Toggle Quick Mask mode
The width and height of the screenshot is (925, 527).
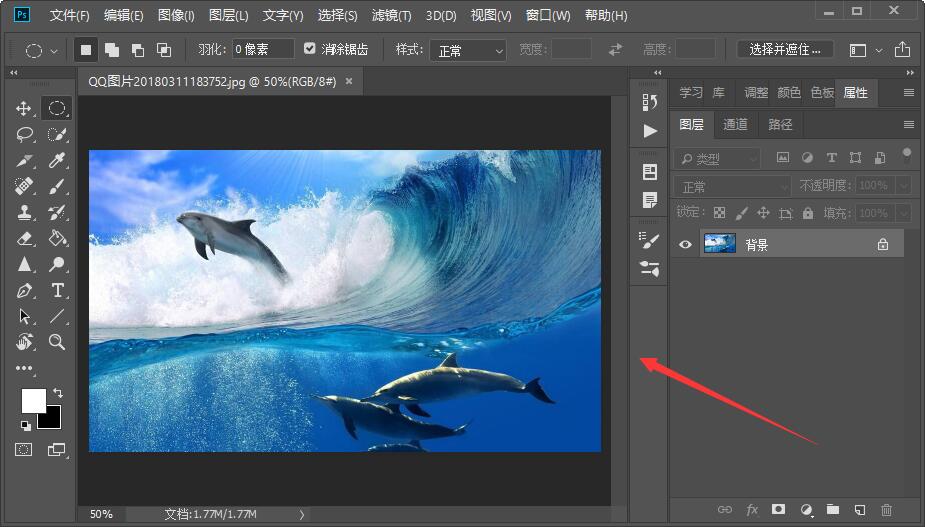point(24,450)
